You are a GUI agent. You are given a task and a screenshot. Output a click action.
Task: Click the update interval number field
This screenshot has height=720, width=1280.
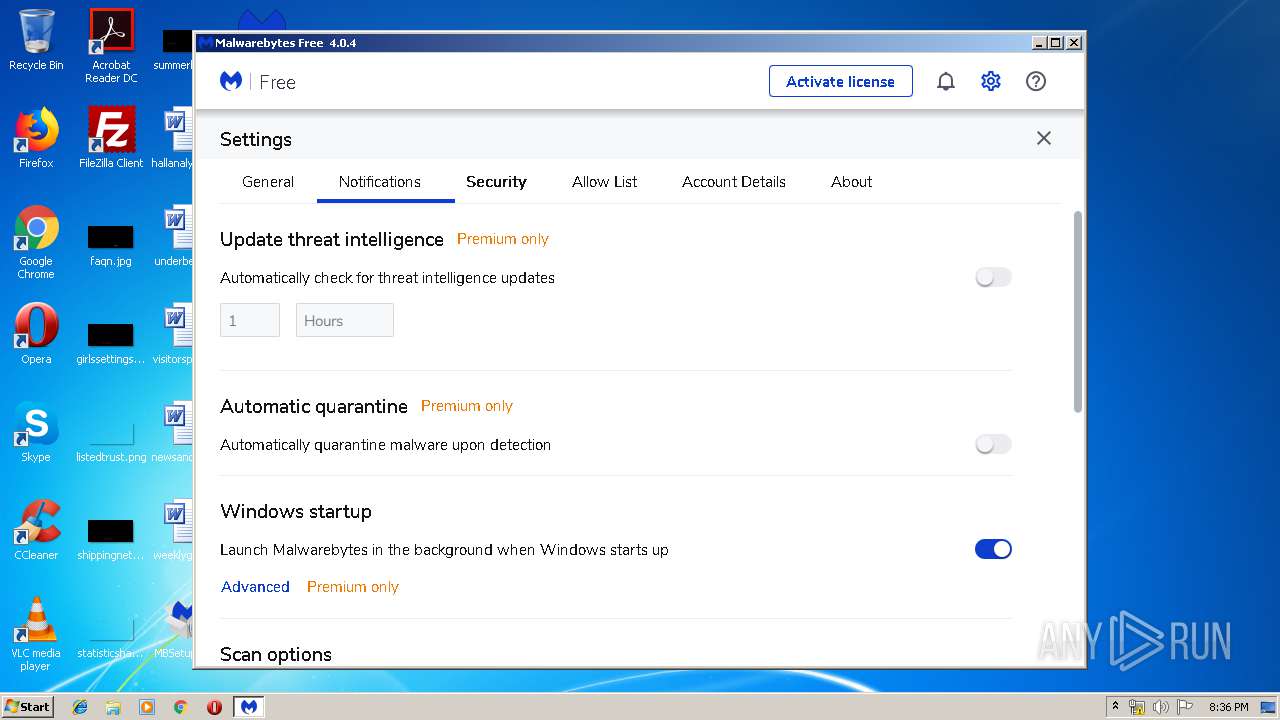pyautogui.click(x=250, y=321)
